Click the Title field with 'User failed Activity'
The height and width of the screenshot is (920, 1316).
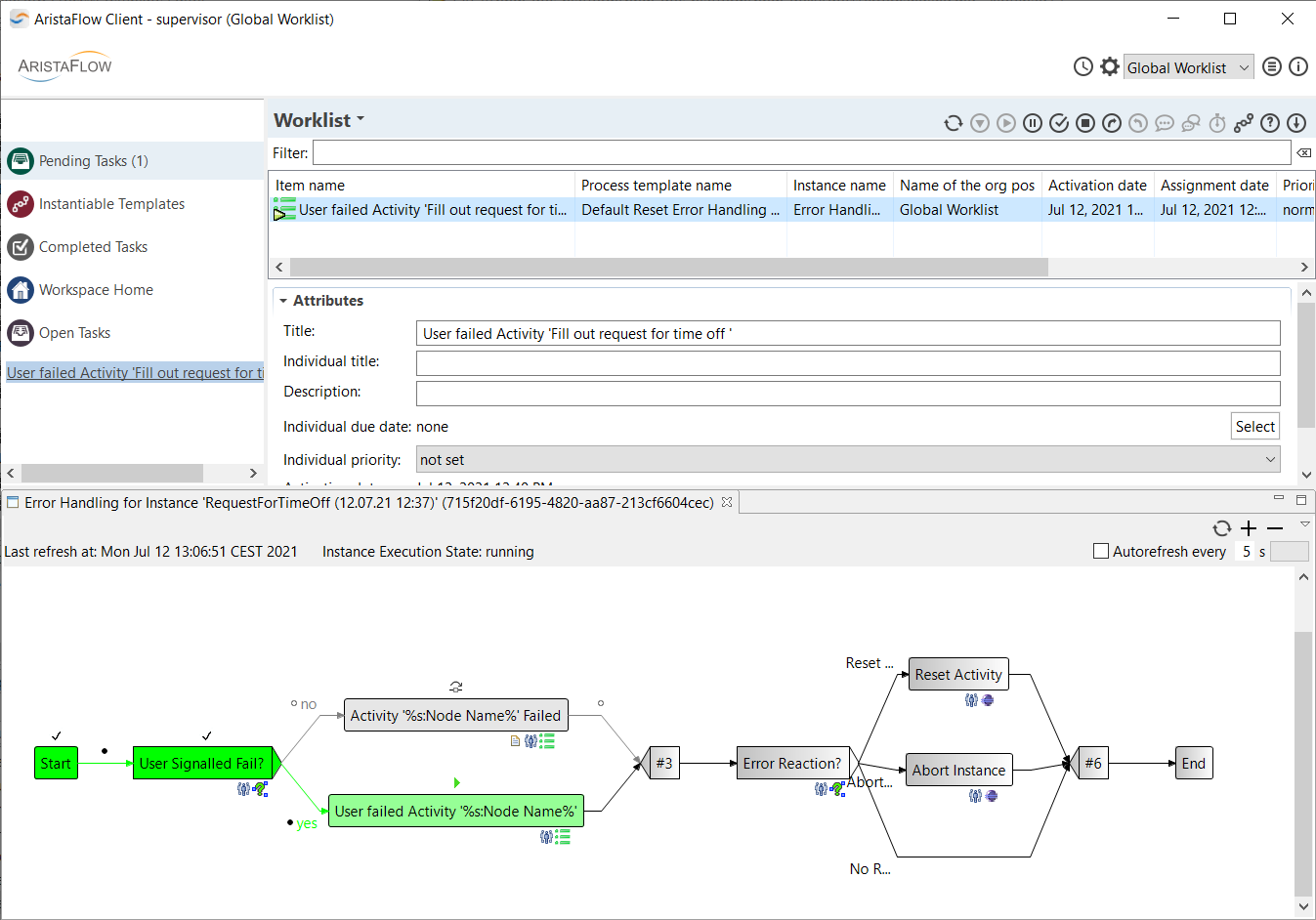pos(848,333)
